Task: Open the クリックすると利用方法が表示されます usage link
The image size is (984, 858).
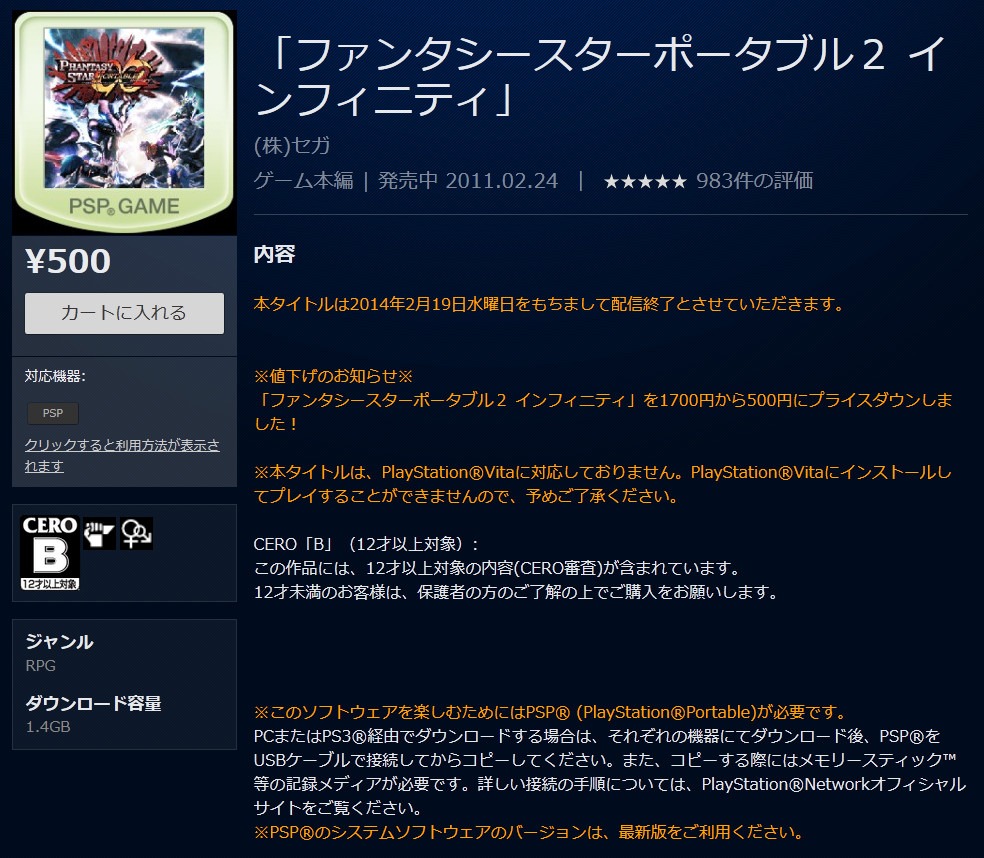Action: pos(122,455)
